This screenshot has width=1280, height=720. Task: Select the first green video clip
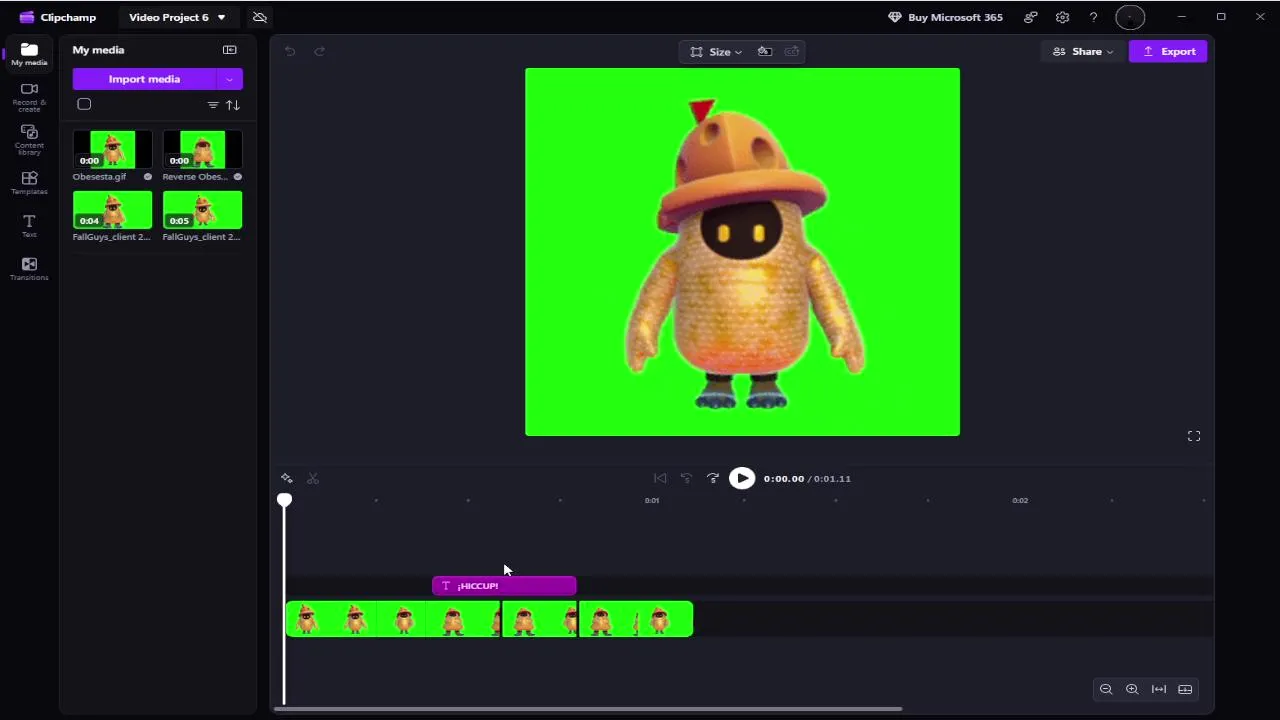pyautogui.click(x=393, y=619)
